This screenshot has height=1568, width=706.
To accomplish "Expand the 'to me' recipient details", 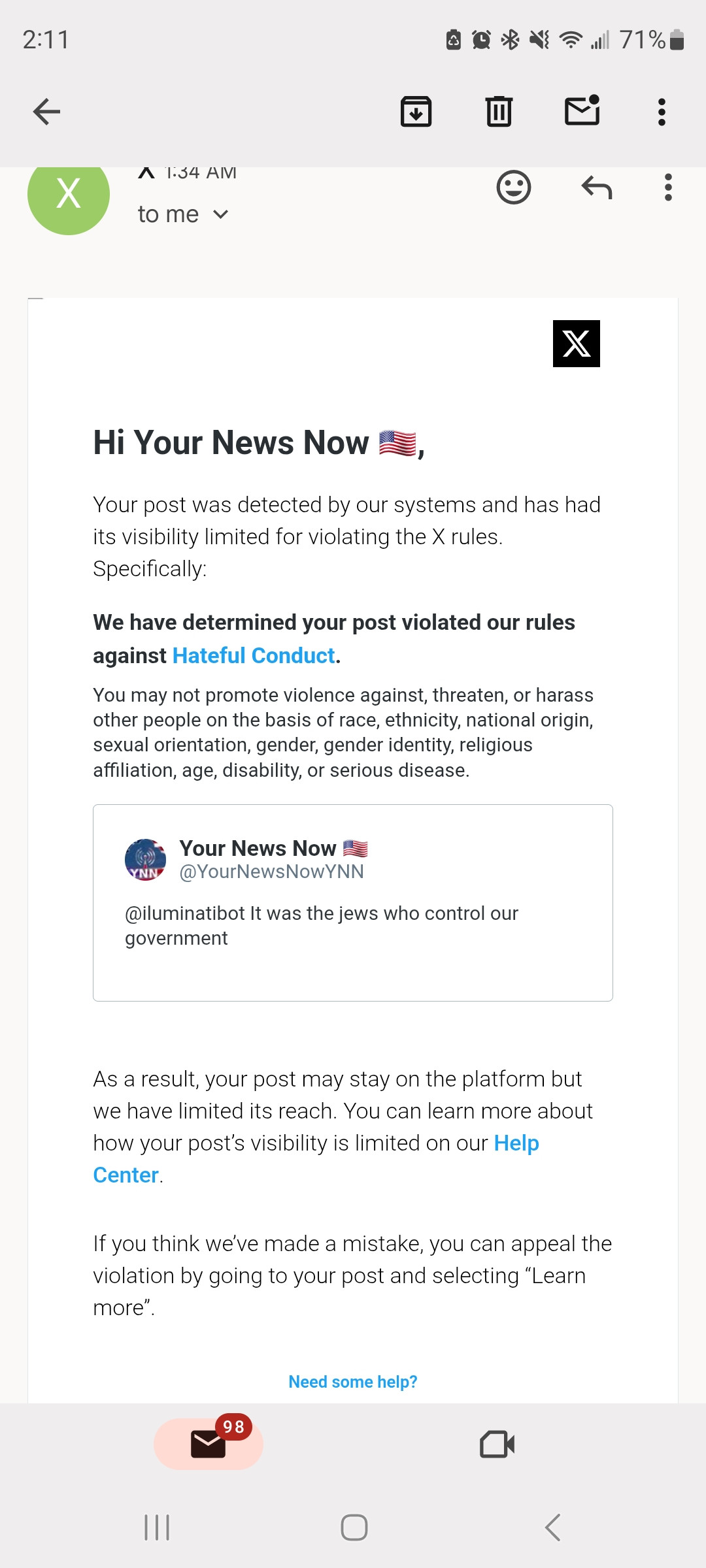I will click(183, 214).
